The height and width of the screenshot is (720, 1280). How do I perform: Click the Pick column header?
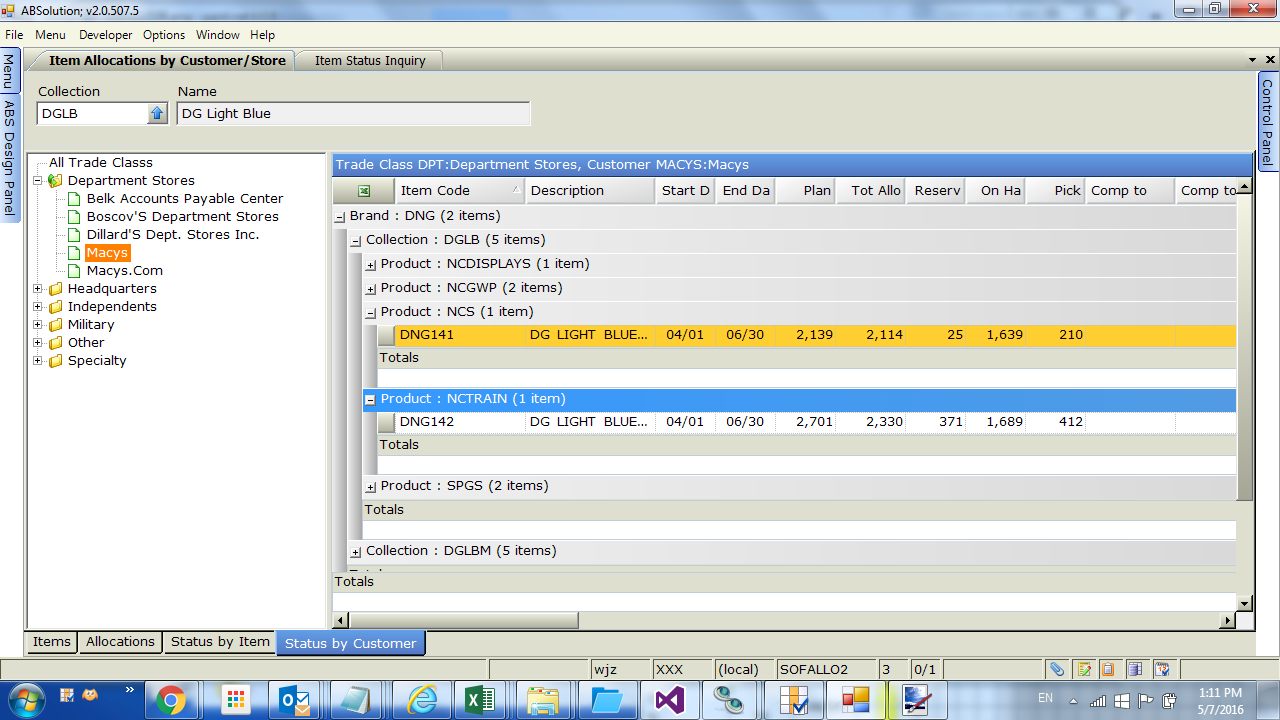1055,191
